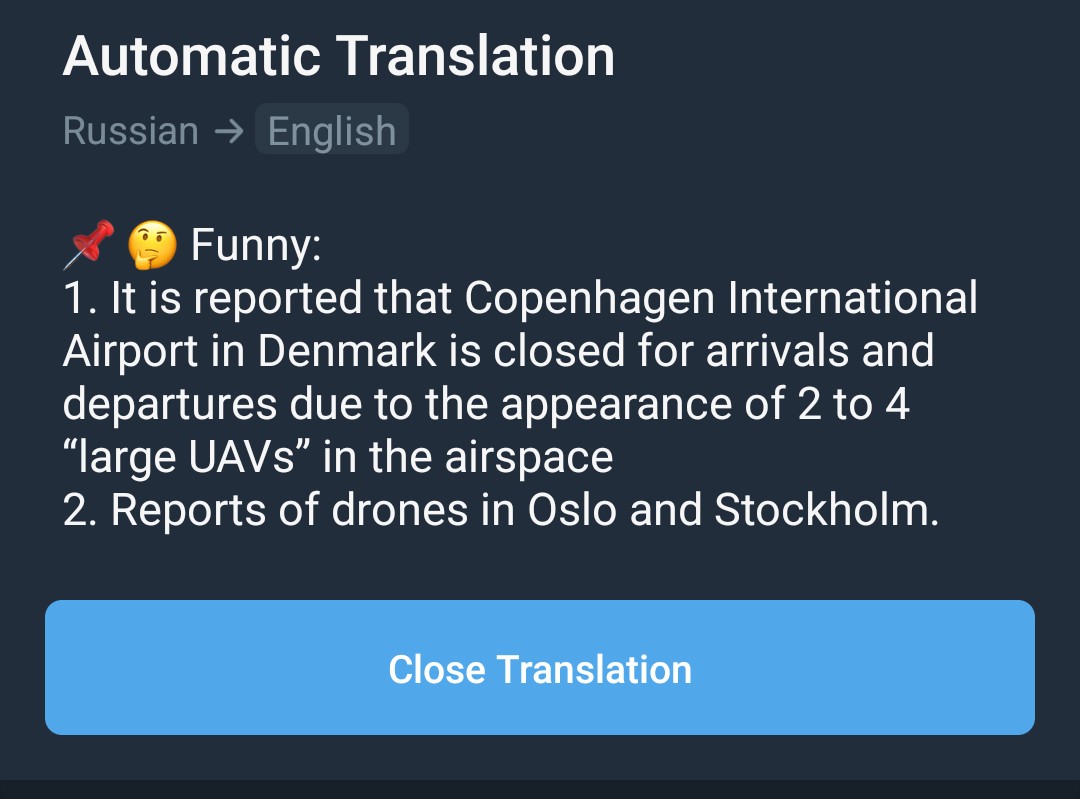Click the word Denmark in translated text

347,351
